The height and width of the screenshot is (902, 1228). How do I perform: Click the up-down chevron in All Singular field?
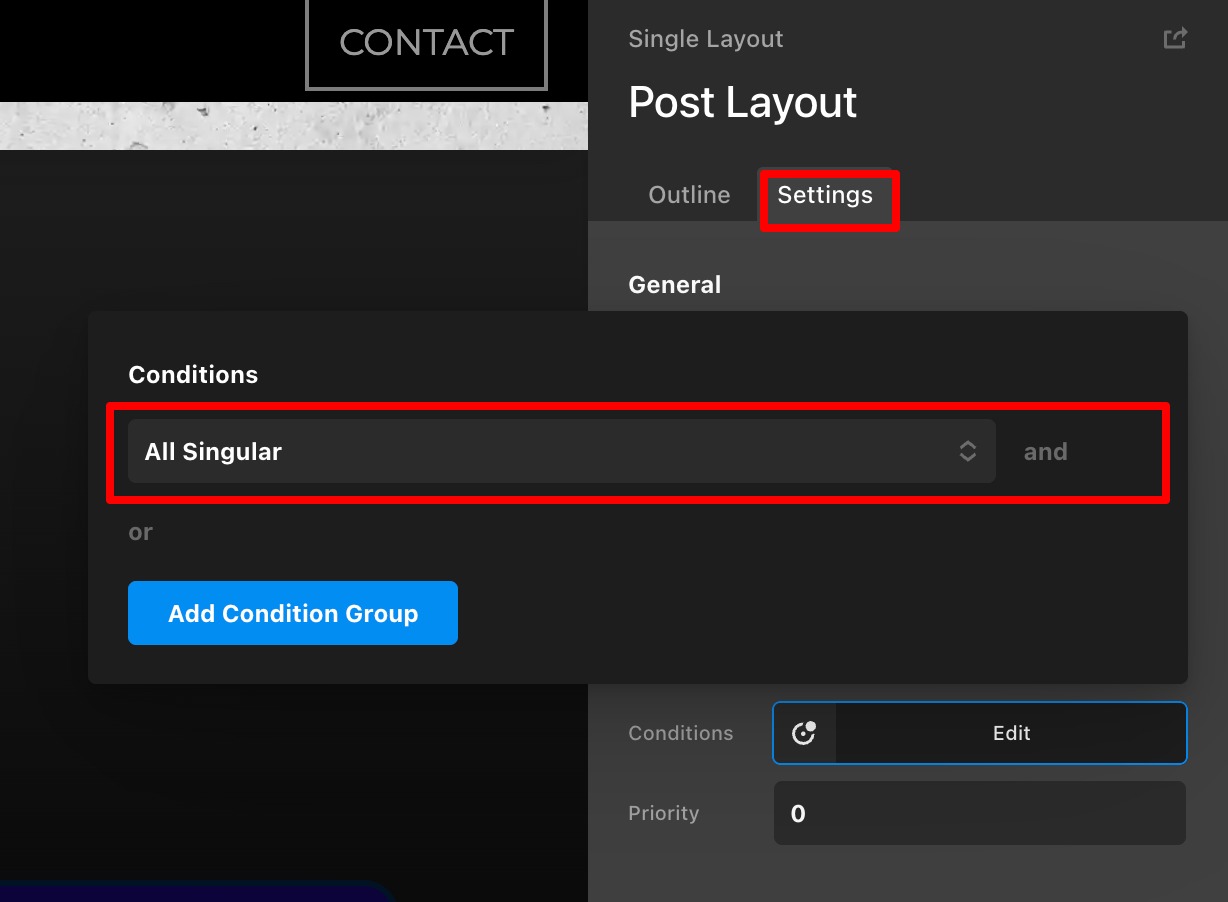(967, 451)
